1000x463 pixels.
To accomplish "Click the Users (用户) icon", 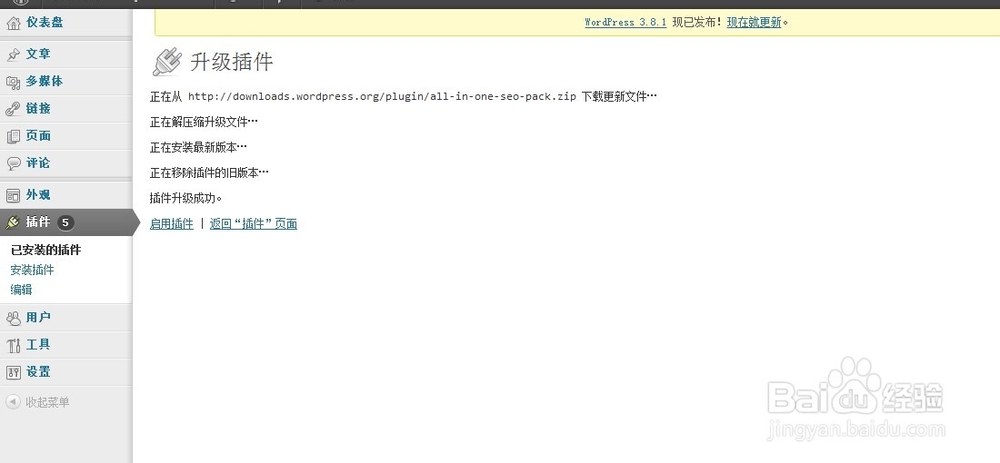I will [x=13, y=318].
